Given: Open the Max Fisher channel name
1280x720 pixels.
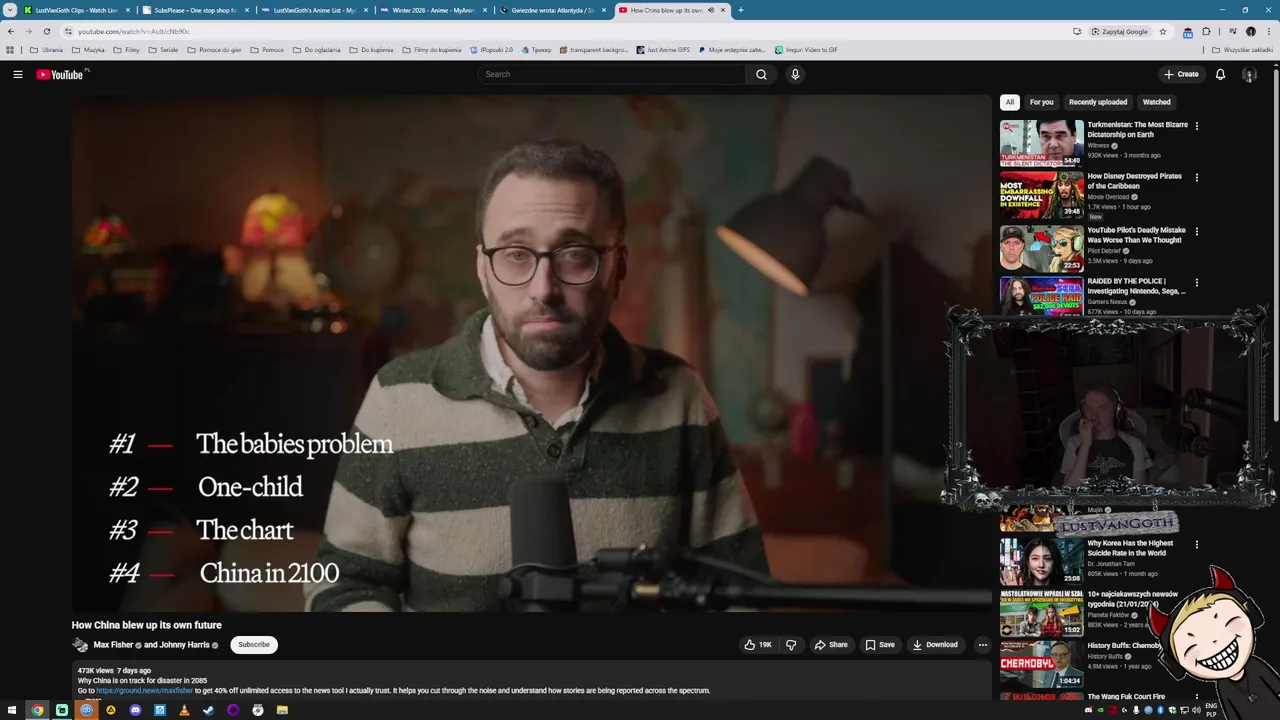Looking at the screenshot, I should click(113, 645).
